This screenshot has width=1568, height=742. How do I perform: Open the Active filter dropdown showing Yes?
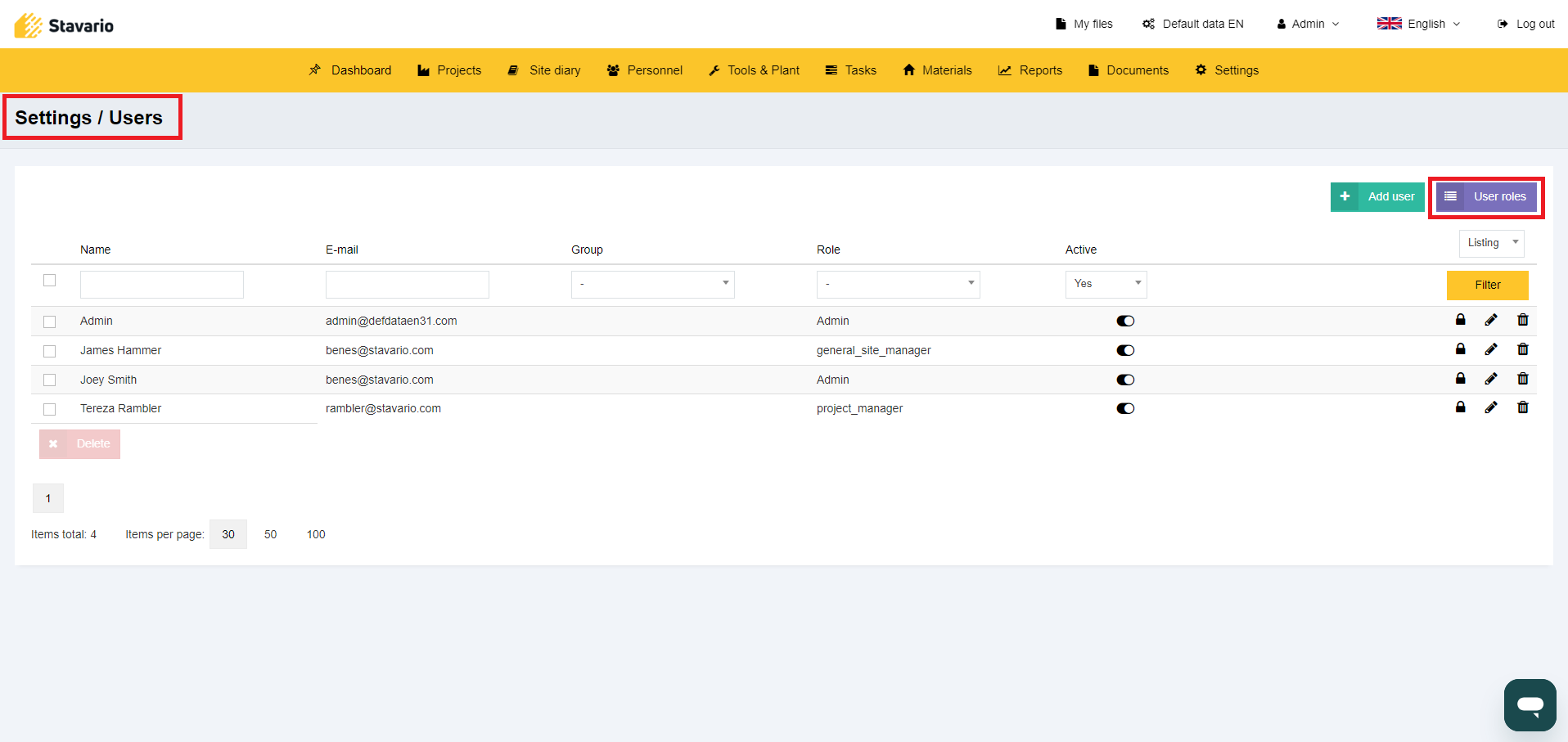pos(1106,284)
